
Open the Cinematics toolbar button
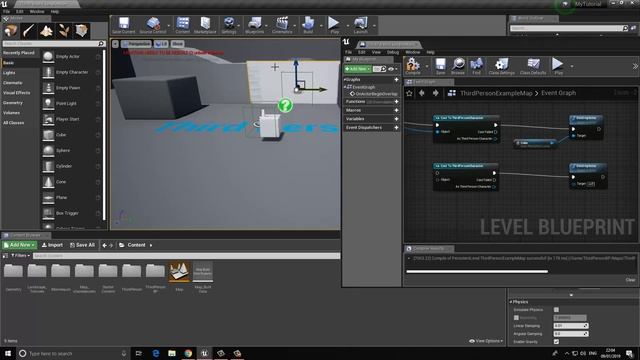pyautogui.click(x=282, y=25)
